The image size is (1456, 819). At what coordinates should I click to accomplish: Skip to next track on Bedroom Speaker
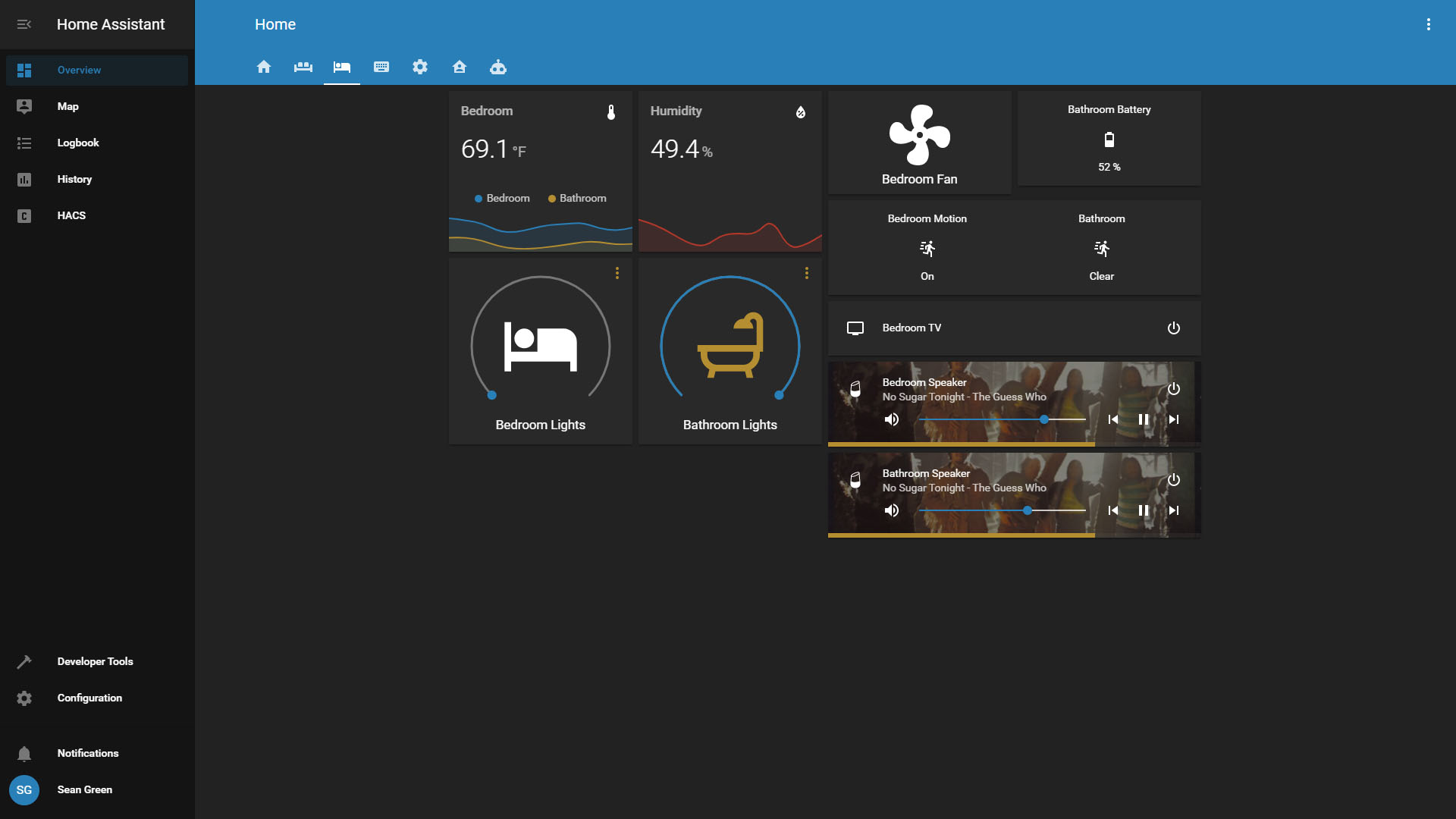(1174, 419)
